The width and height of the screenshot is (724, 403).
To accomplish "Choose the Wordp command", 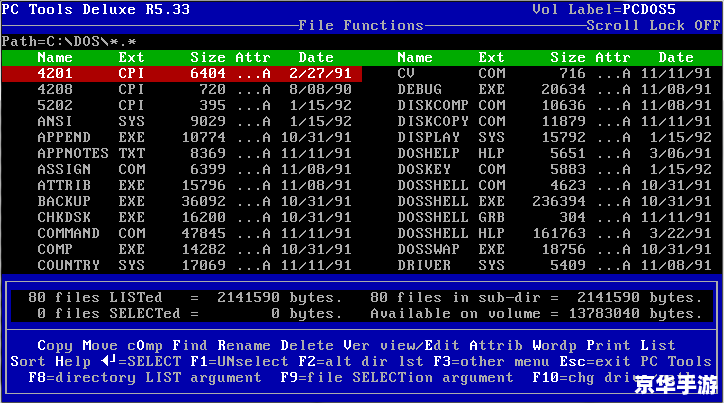I will point(555,346).
